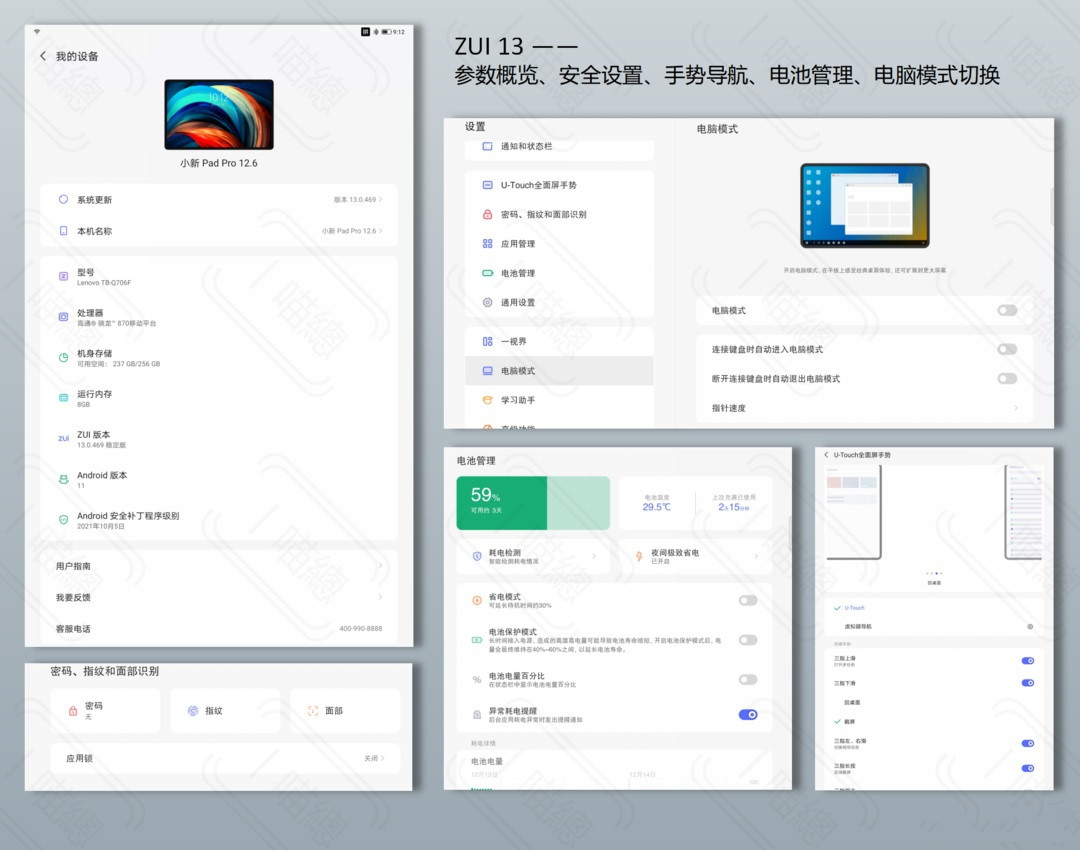Enable the 电池保护模式 switch

[748, 640]
